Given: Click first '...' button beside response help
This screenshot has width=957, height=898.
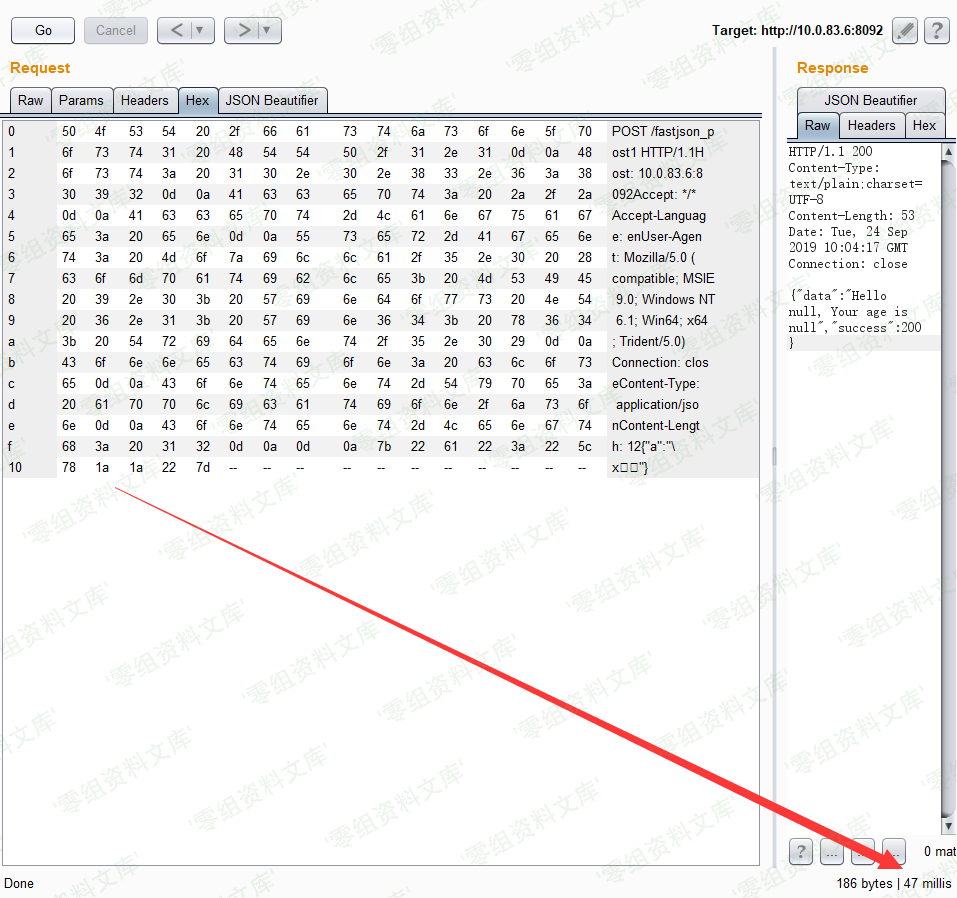Looking at the screenshot, I should [830, 851].
